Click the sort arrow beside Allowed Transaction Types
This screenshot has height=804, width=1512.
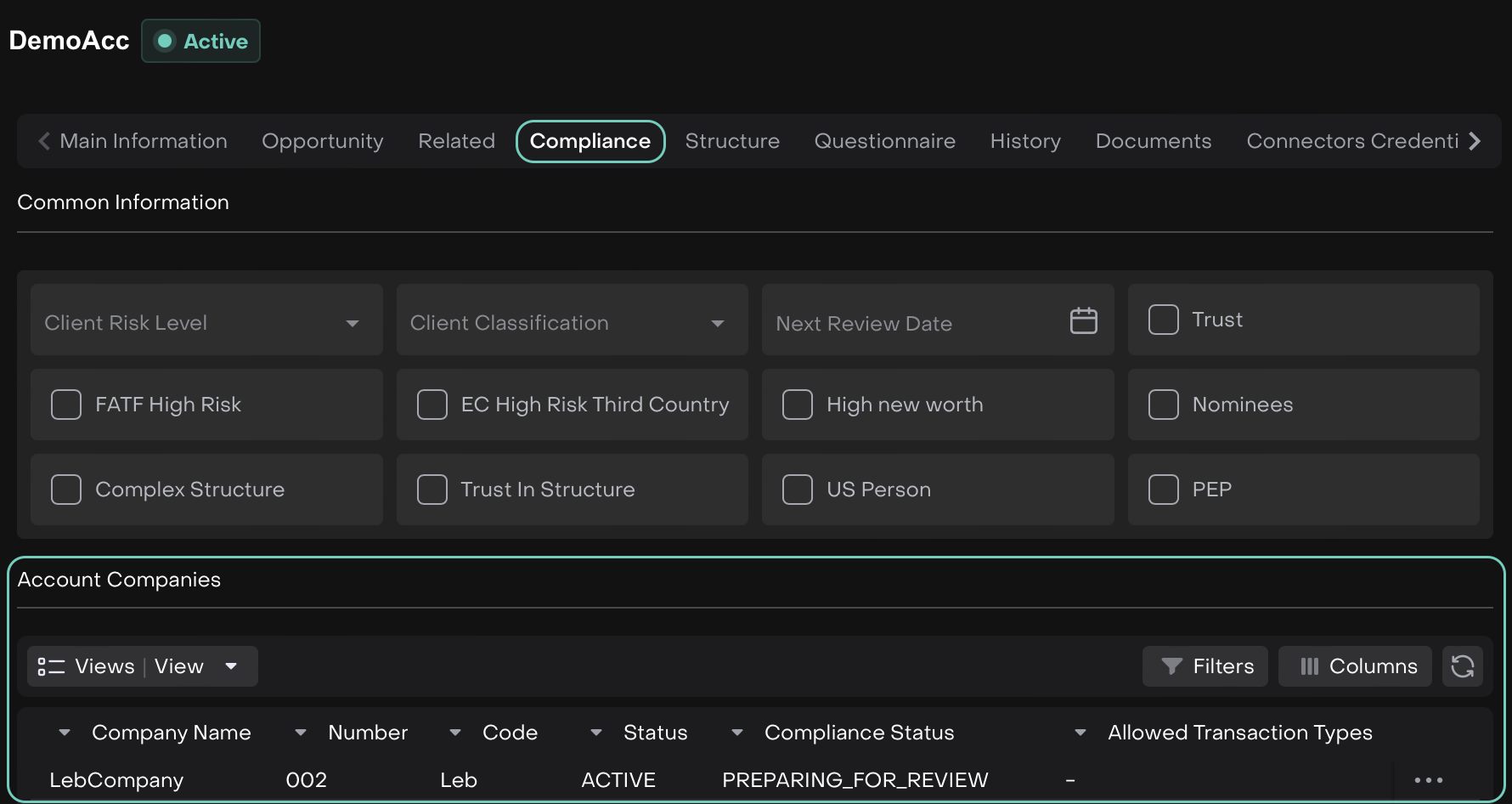tap(1080, 733)
